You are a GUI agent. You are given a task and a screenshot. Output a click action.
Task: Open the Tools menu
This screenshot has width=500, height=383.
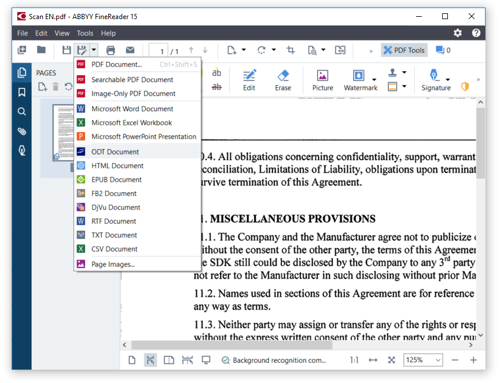(85, 33)
